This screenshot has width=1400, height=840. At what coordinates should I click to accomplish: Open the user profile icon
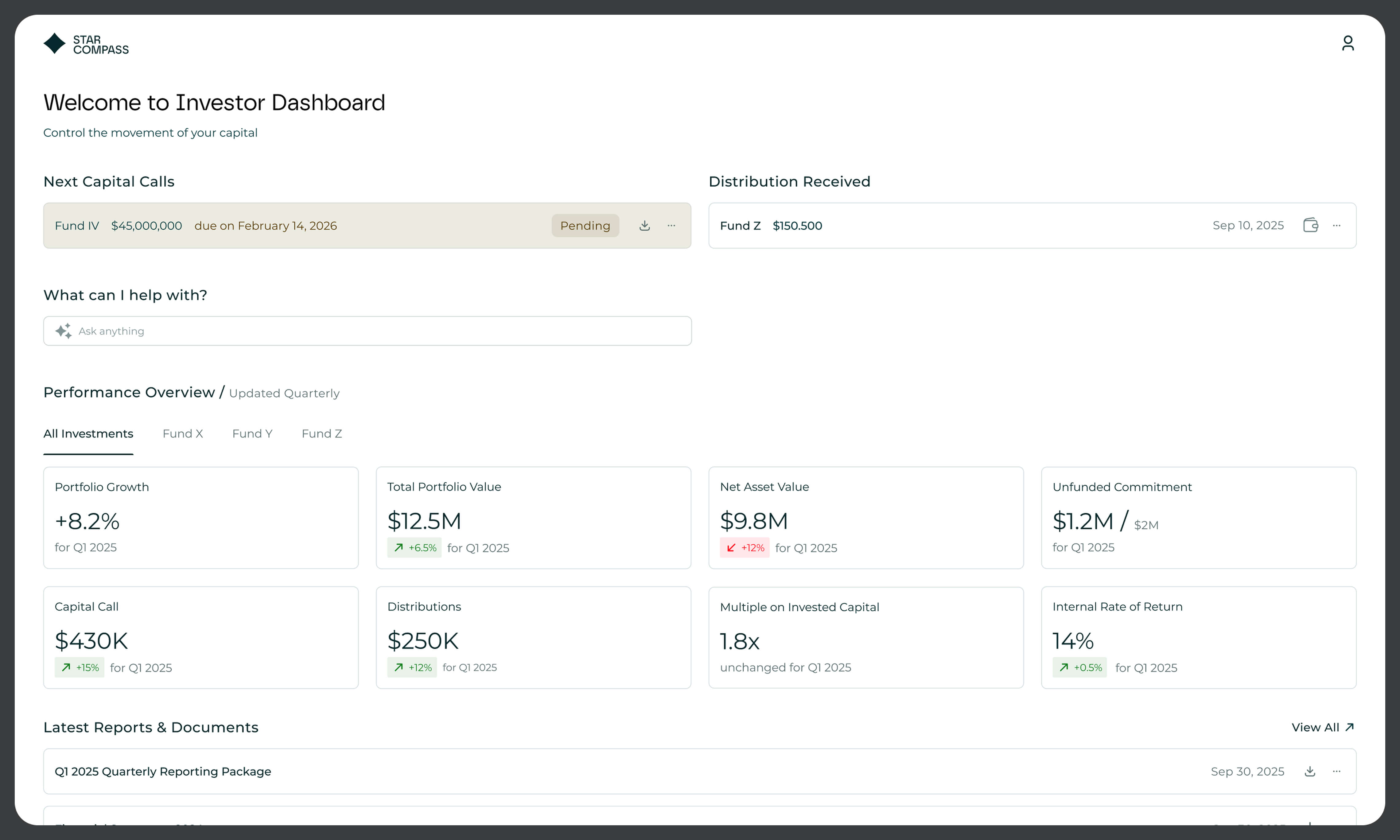click(1347, 43)
